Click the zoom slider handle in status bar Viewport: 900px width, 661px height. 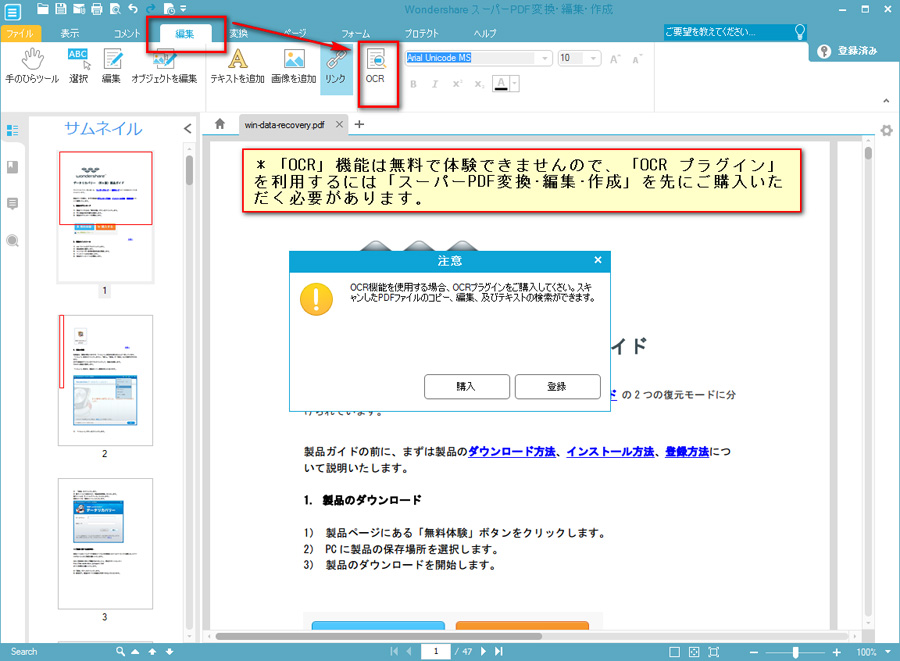[x=795, y=652]
